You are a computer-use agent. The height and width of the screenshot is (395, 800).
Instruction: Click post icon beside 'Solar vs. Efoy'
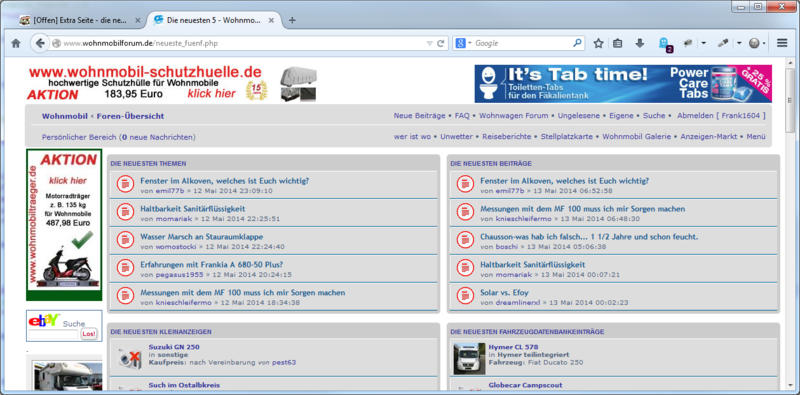click(x=465, y=295)
